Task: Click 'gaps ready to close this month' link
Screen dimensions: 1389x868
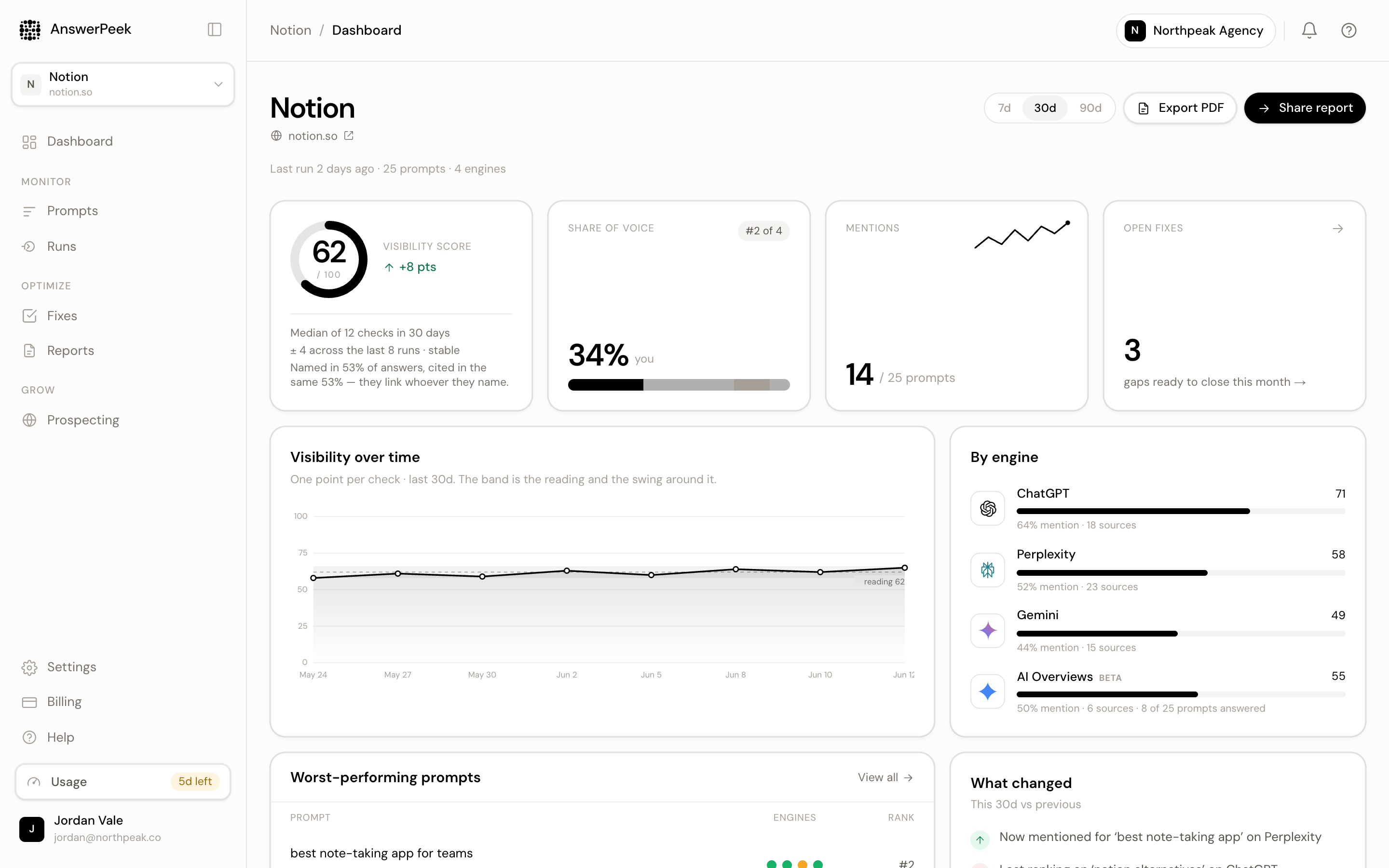Action: 1214,382
